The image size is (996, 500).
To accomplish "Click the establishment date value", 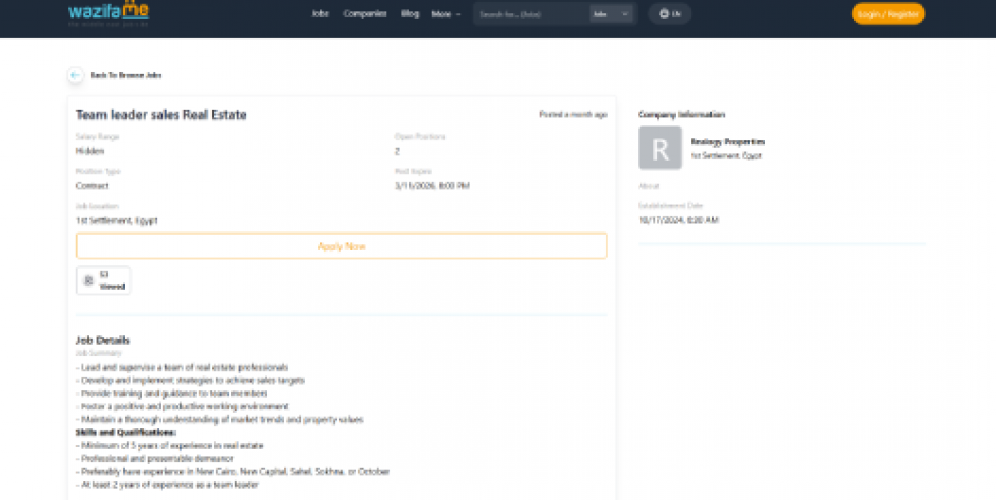I will tap(678, 220).
